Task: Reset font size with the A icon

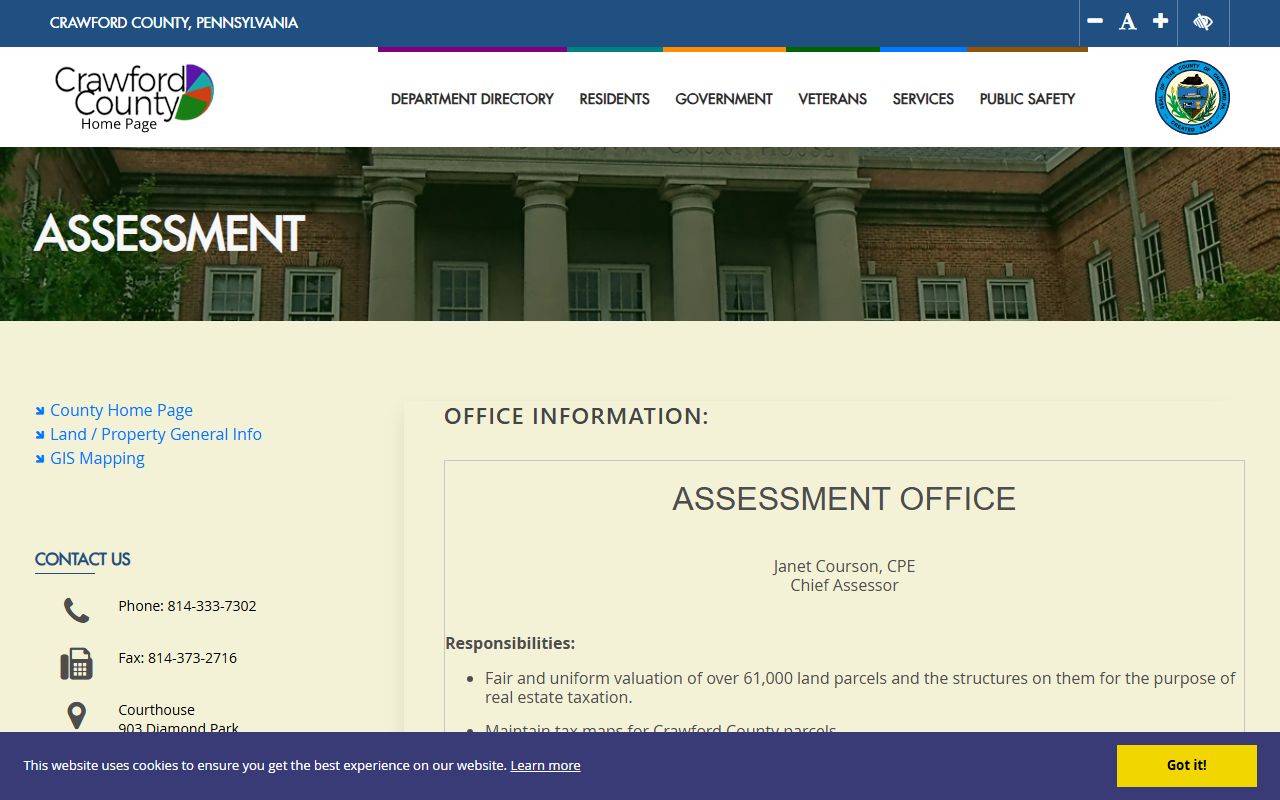Action: pyautogui.click(x=1128, y=22)
